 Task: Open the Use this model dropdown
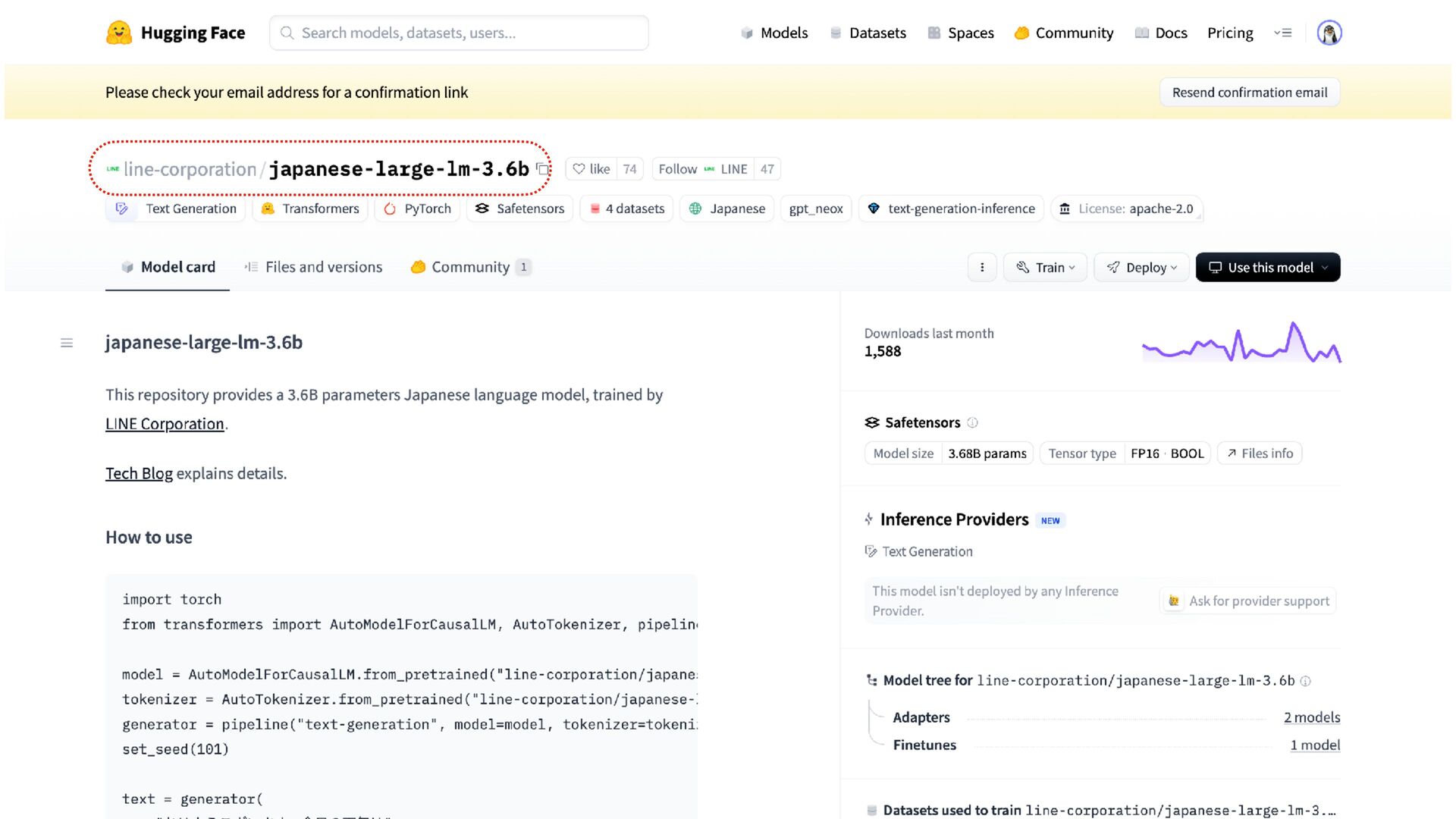[x=1268, y=267]
